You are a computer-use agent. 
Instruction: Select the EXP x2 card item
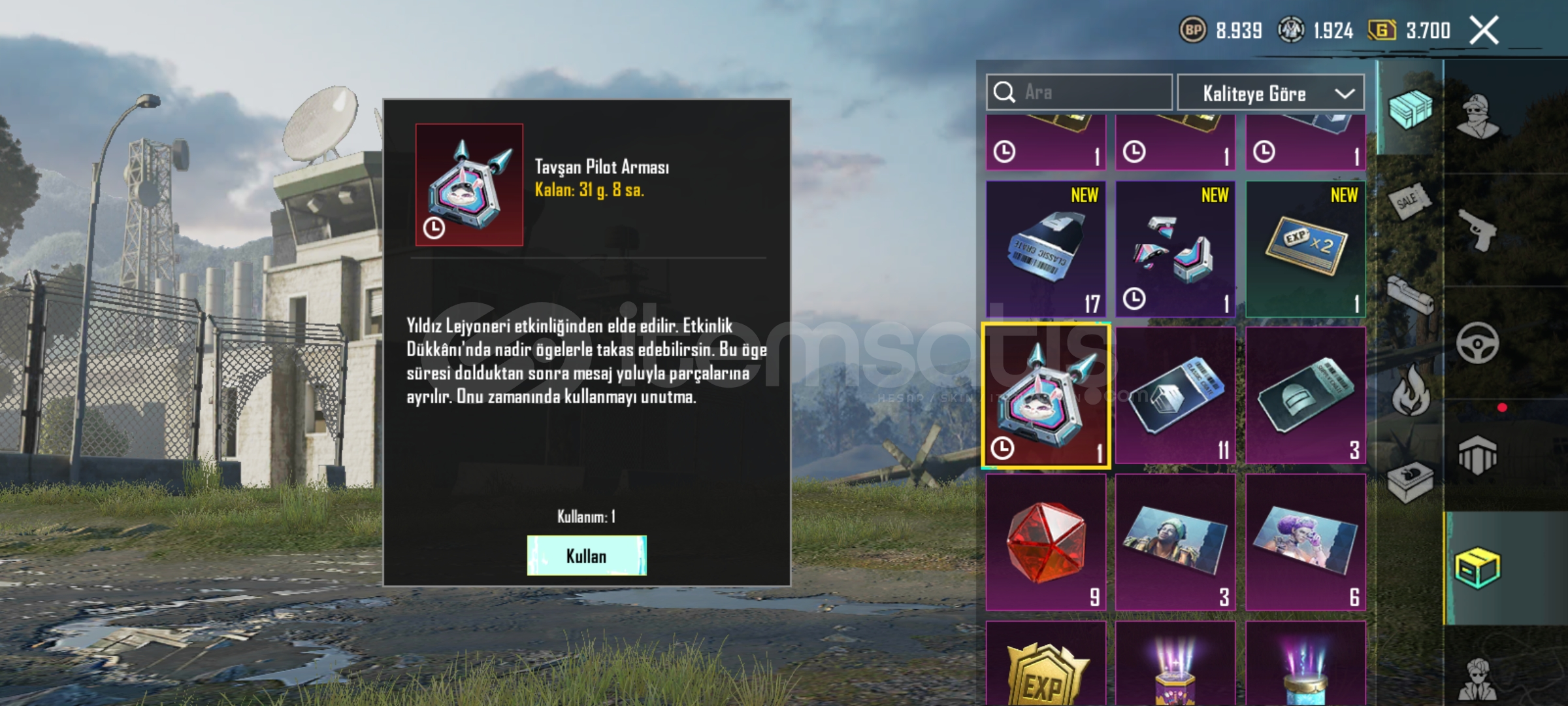pos(1305,249)
